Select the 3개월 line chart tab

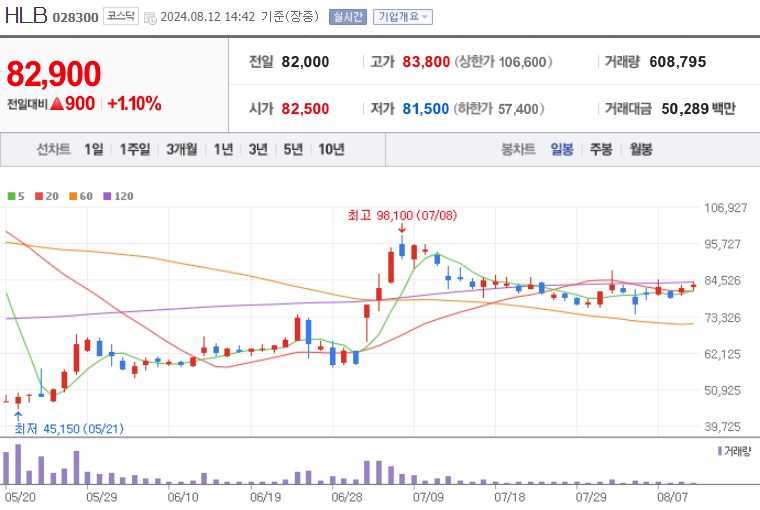182,149
